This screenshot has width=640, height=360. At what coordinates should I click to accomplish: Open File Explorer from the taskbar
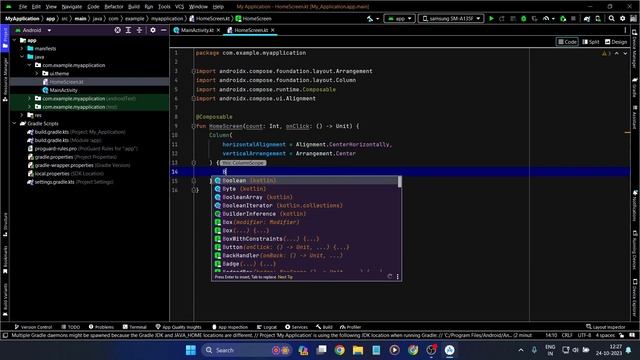point(358,350)
